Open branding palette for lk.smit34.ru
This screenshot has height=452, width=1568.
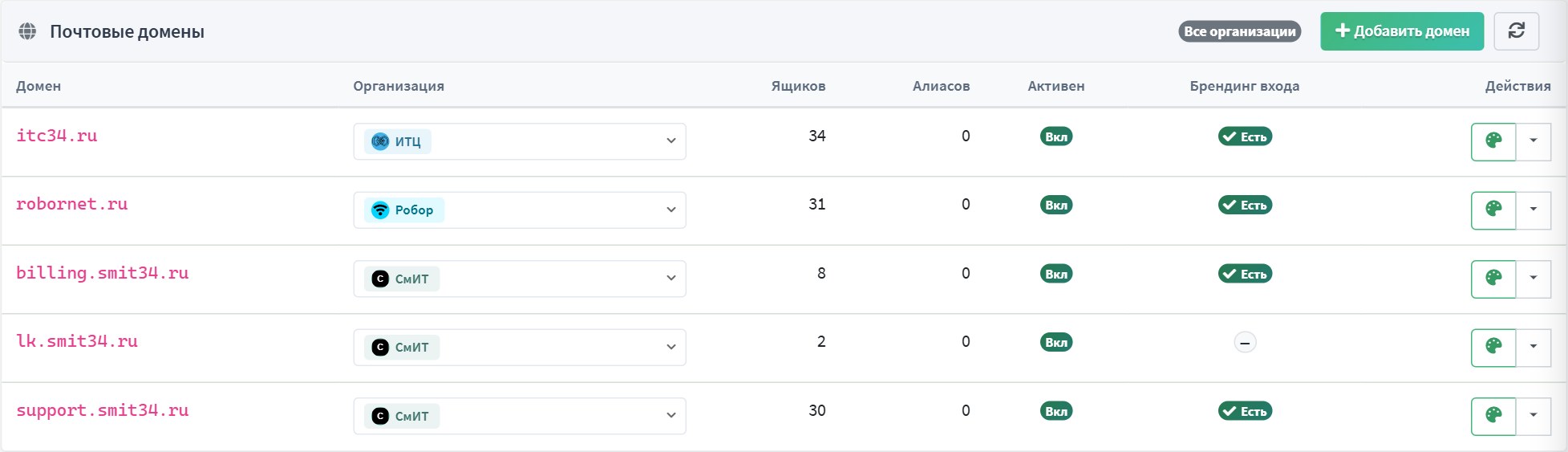tap(1493, 347)
